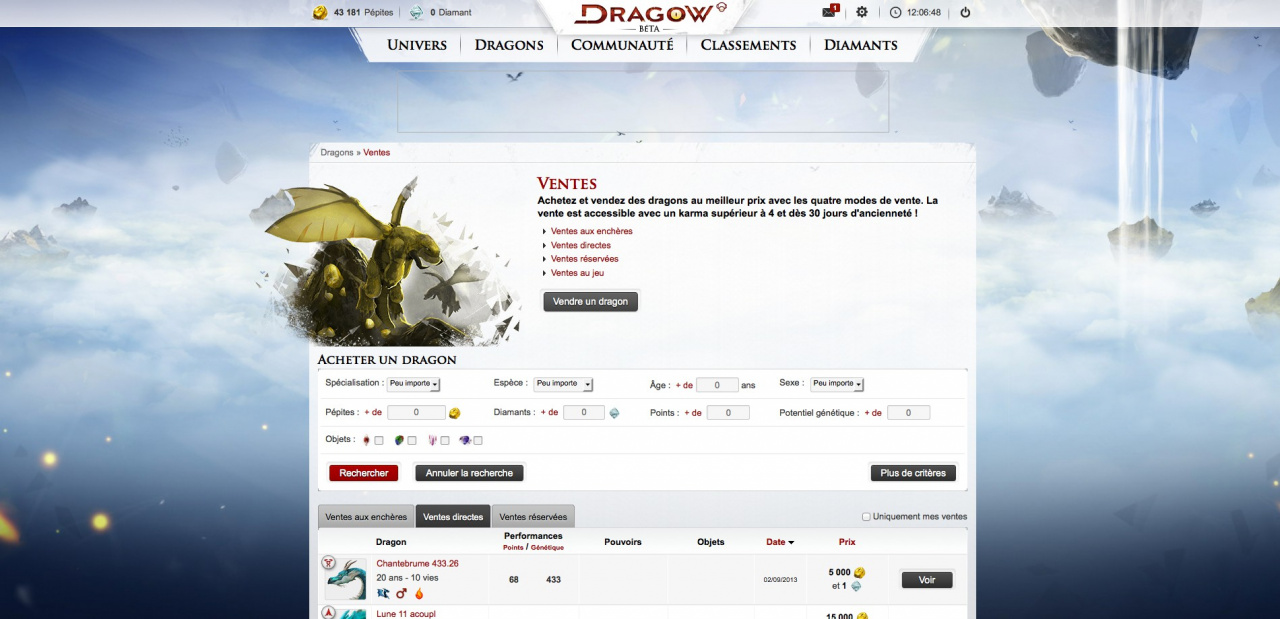Click Voir for the Chantebrume dragon
The height and width of the screenshot is (619, 1280).
click(927, 580)
